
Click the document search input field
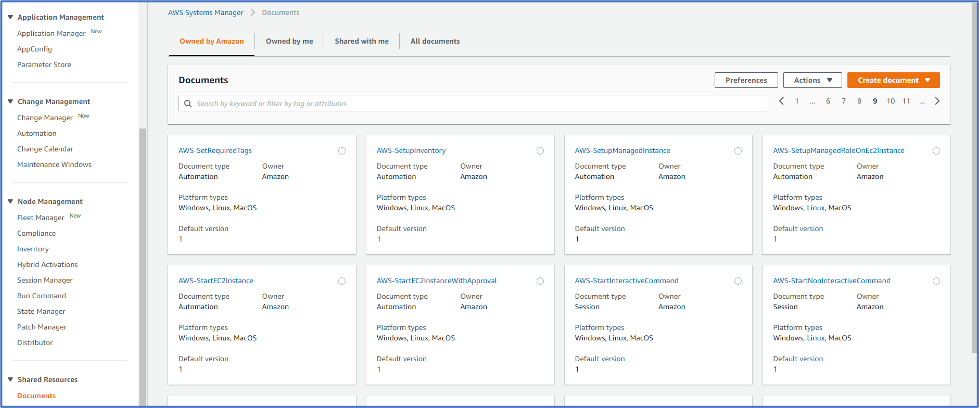coord(470,103)
